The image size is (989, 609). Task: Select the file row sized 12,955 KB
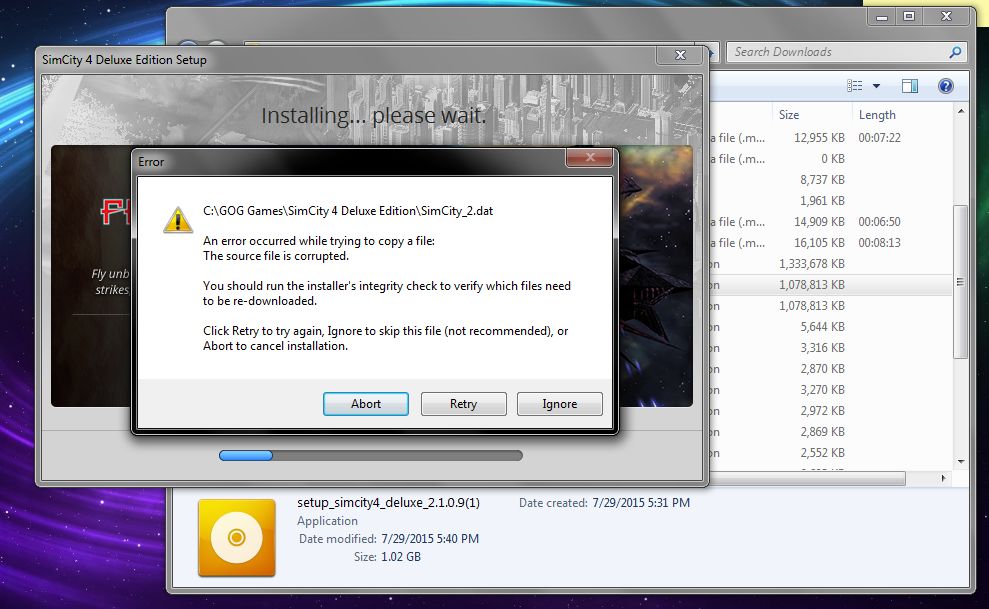831,137
